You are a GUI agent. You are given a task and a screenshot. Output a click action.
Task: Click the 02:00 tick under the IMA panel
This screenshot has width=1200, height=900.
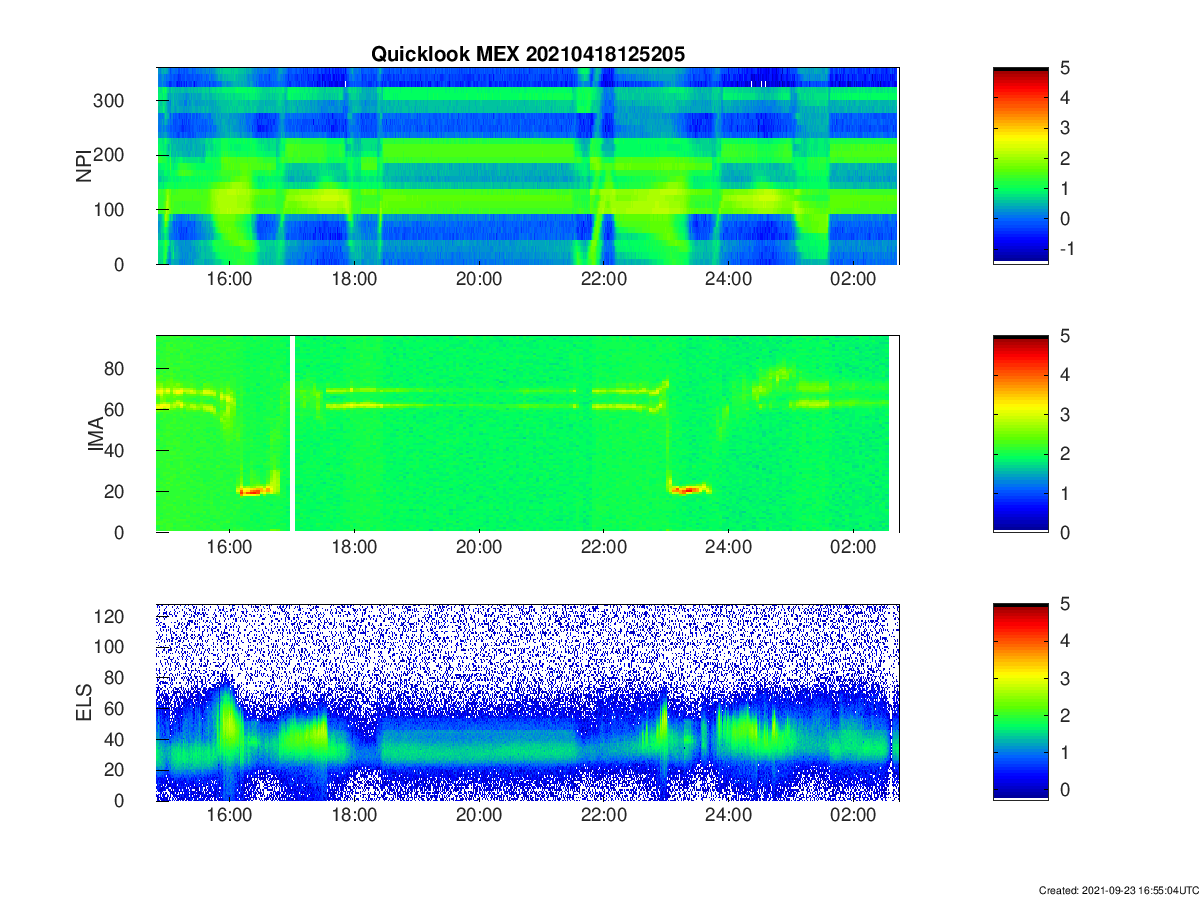coord(853,548)
